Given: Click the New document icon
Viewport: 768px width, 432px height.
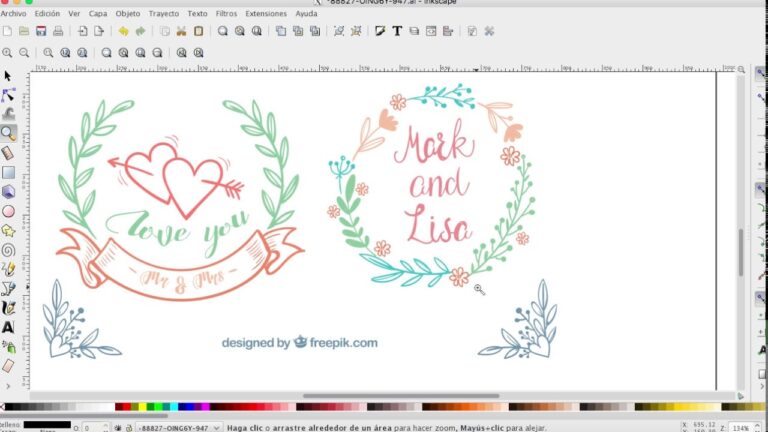Looking at the screenshot, I should [7, 31].
